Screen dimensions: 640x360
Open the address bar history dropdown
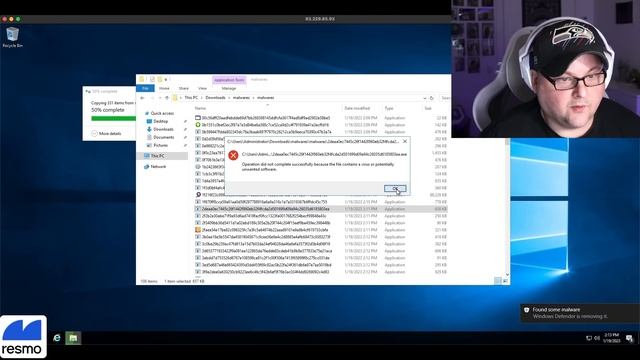tap(425, 98)
